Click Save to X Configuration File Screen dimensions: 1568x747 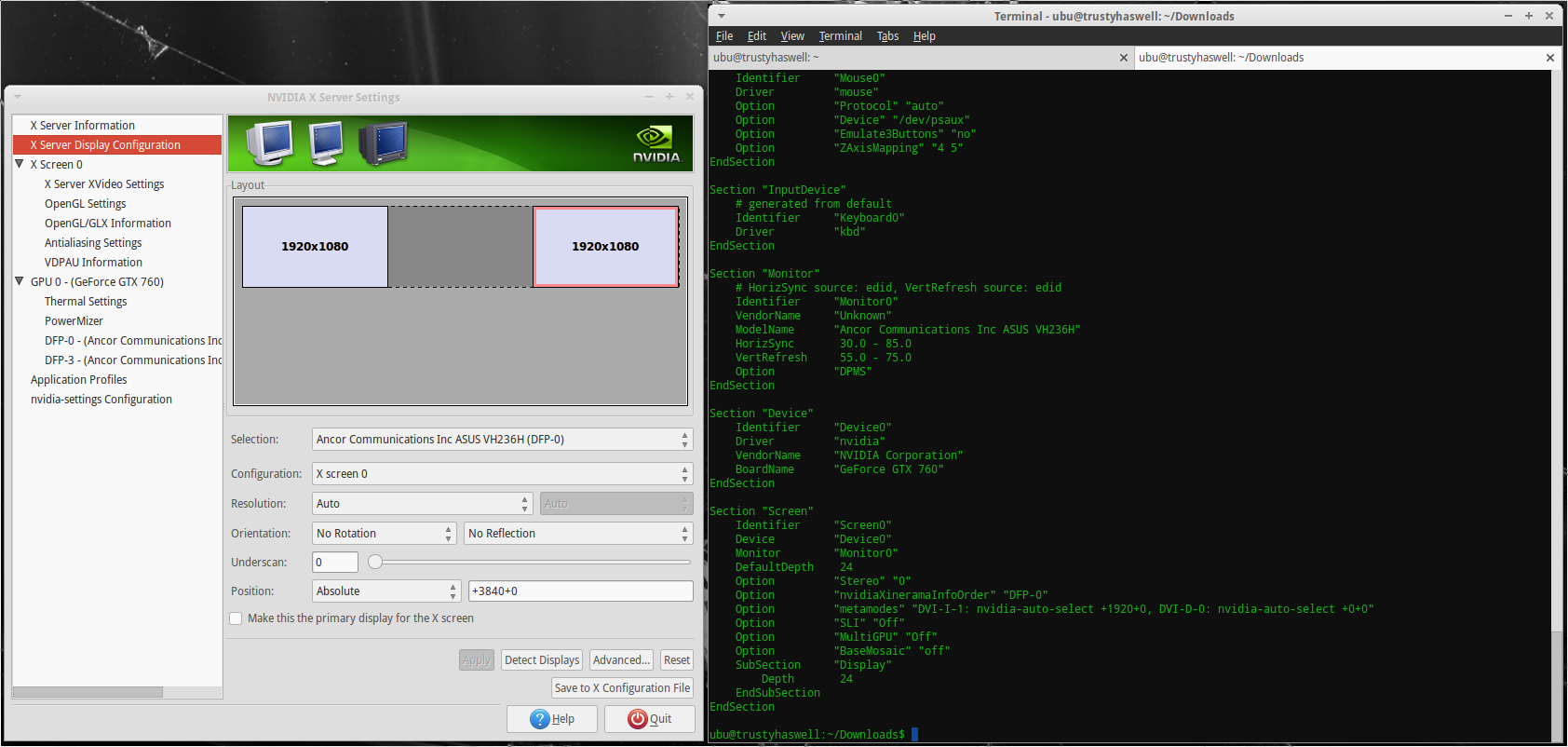623,688
